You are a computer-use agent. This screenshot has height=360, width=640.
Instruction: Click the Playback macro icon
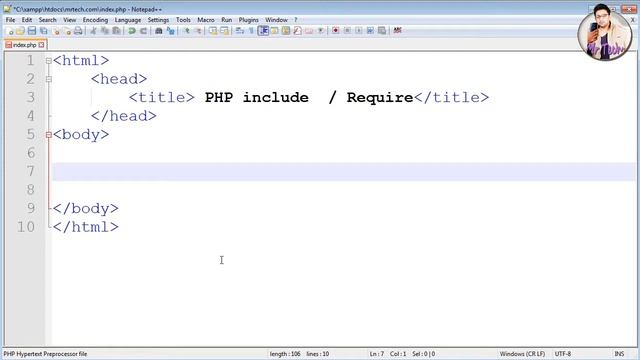358,31
